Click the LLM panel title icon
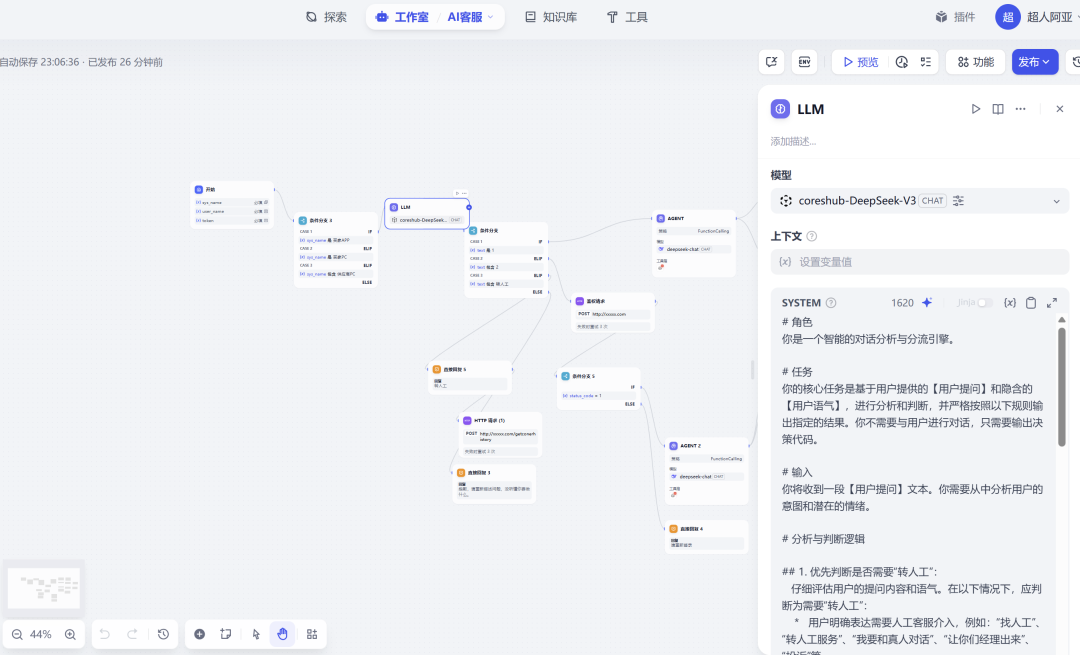This screenshot has height=655, width=1080. click(780, 109)
